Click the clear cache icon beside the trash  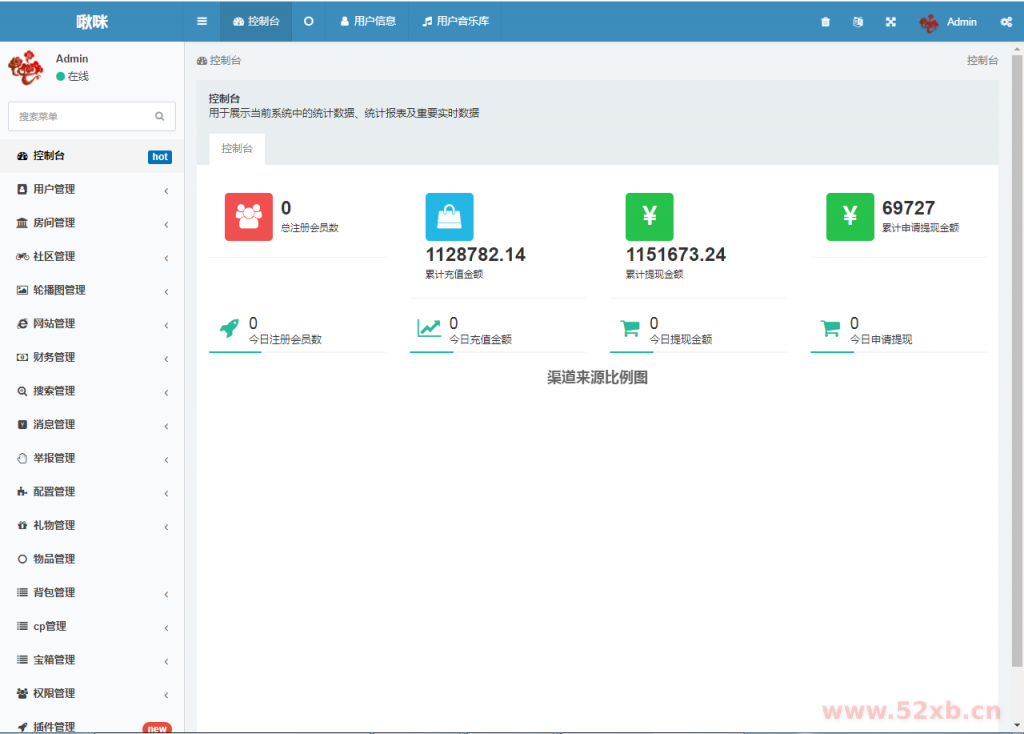tap(857, 21)
